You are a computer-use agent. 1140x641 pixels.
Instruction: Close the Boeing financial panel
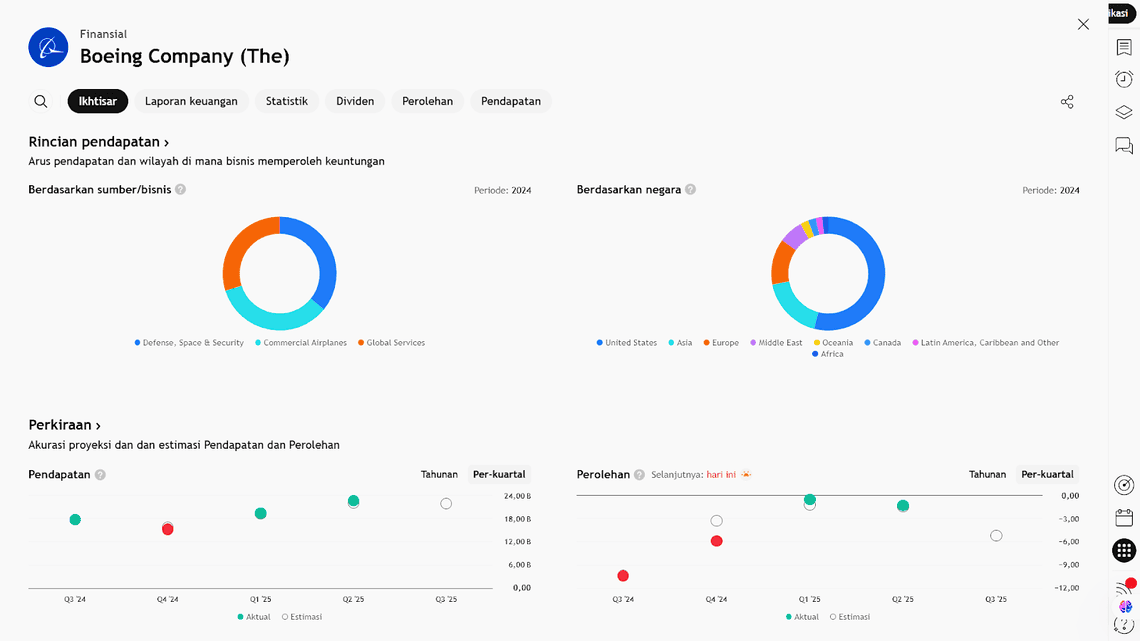[x=1083, y=24]
